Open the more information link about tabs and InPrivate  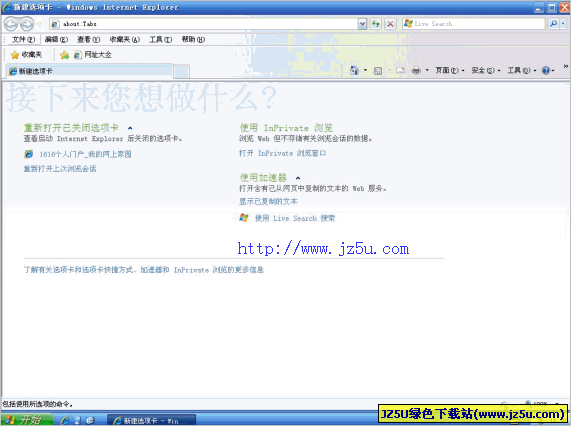pos(143,270)
